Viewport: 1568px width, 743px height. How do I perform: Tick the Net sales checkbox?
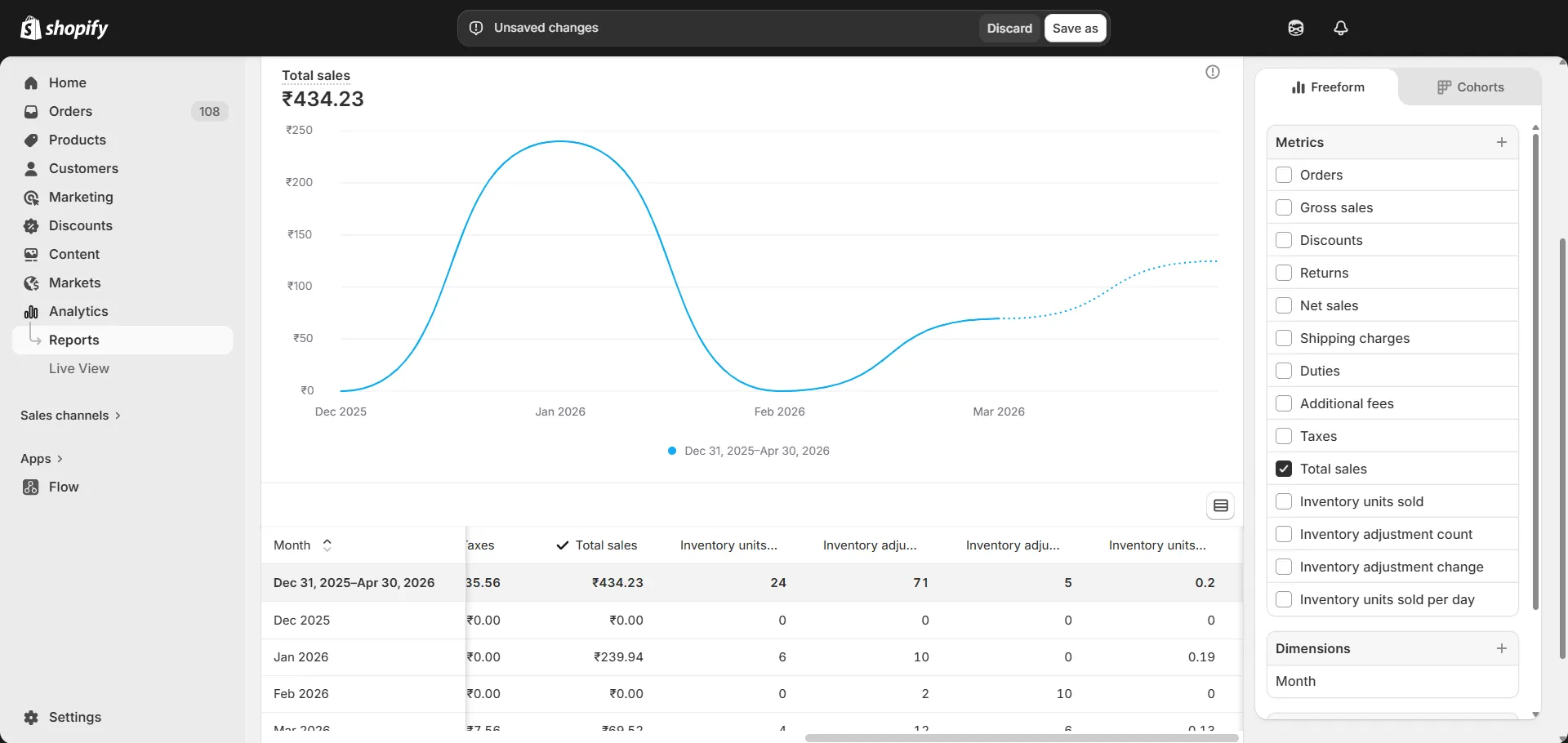point(1284,305)
